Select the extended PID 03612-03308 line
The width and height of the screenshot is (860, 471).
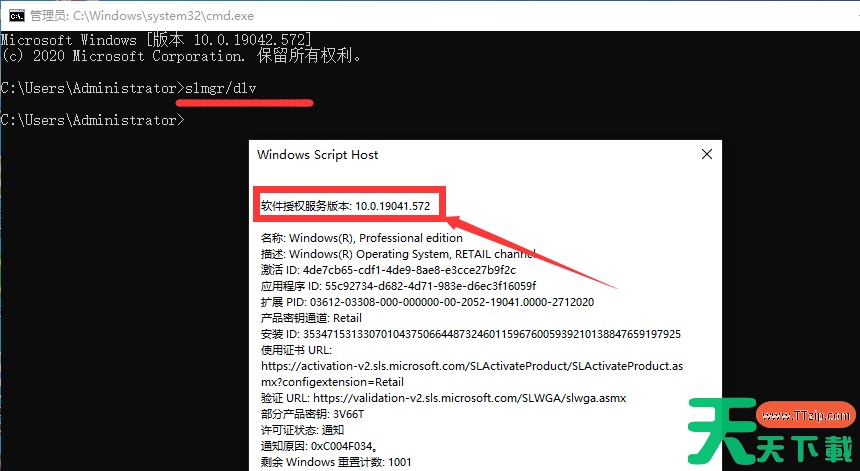(x=427, y=302)
